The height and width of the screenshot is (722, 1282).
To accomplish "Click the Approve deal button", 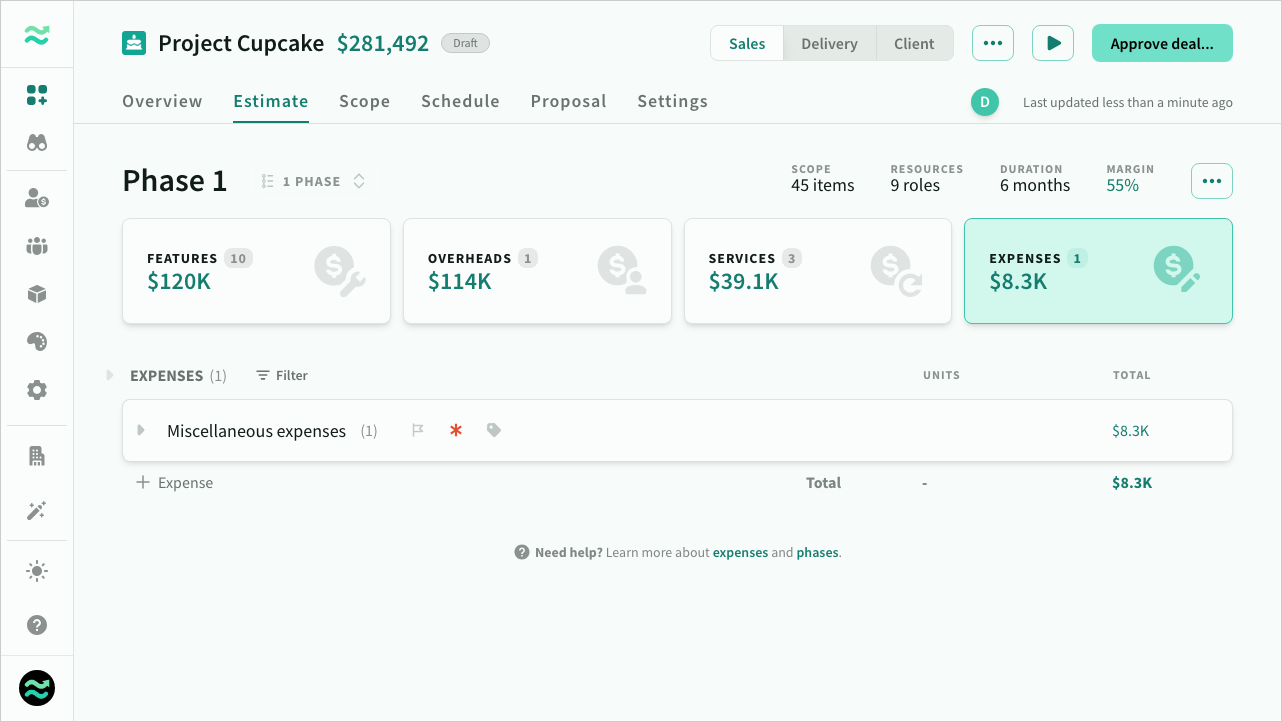I will pyautogui.click(x=1161, y=44).
